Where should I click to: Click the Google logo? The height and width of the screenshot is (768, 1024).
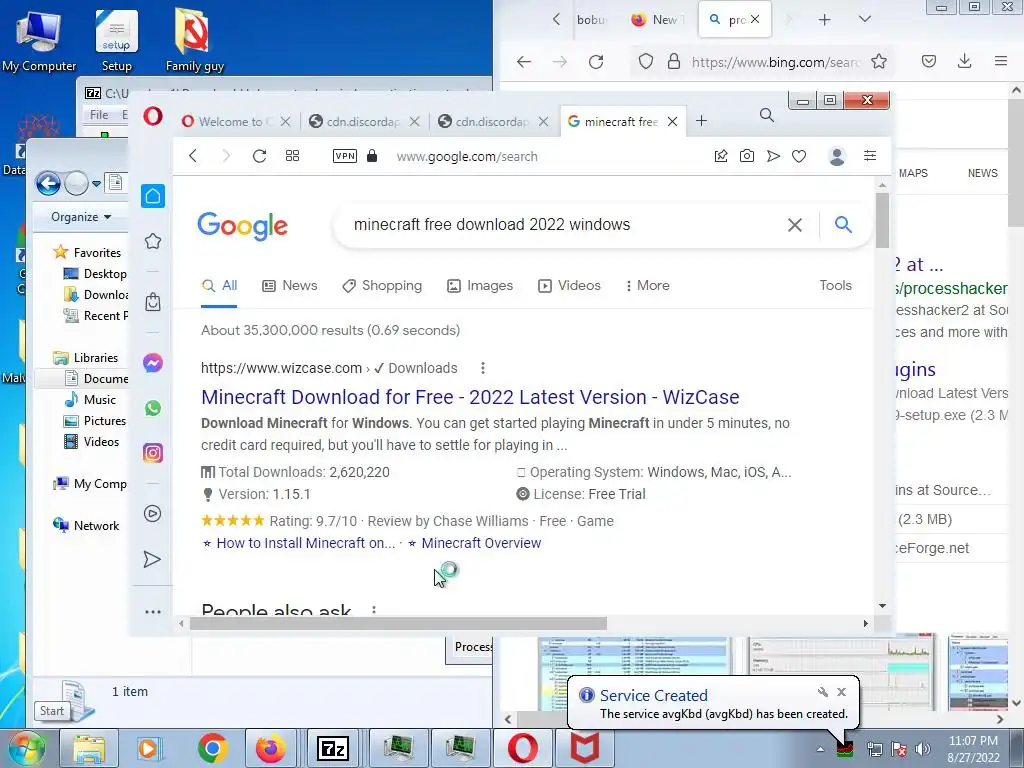tap(242, 226)
